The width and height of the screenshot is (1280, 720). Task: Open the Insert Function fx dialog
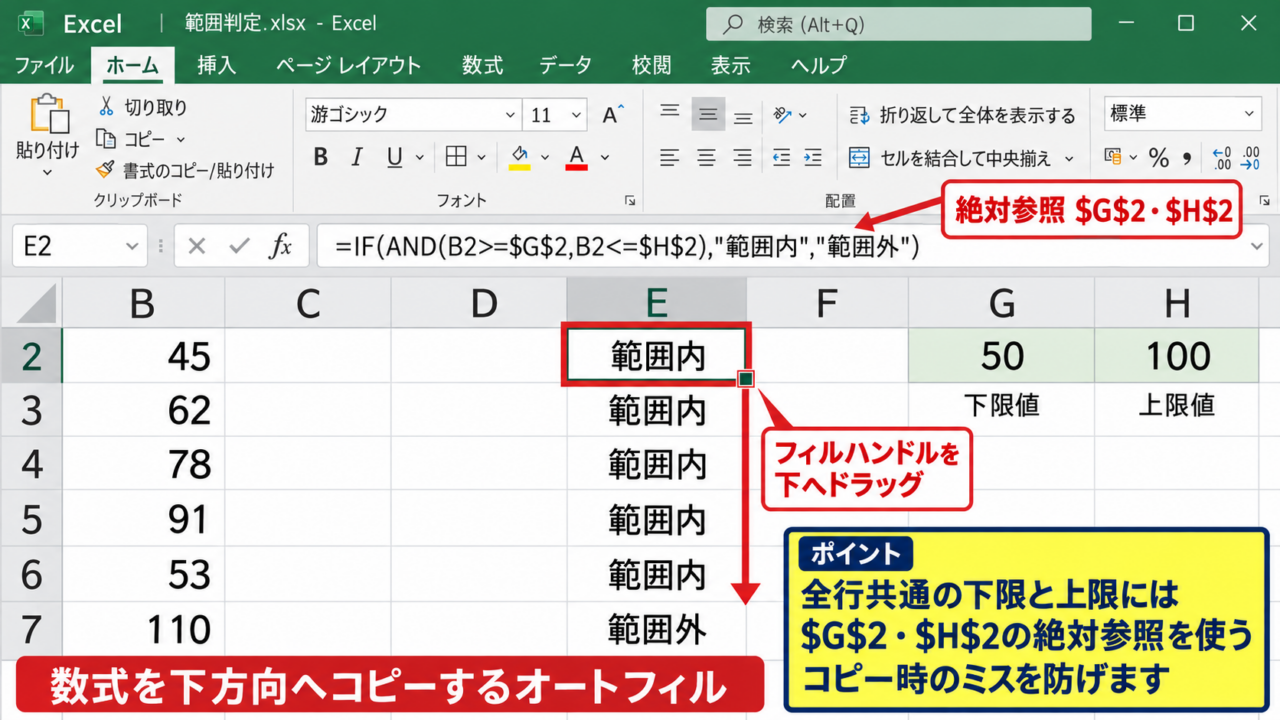point(282,246)
